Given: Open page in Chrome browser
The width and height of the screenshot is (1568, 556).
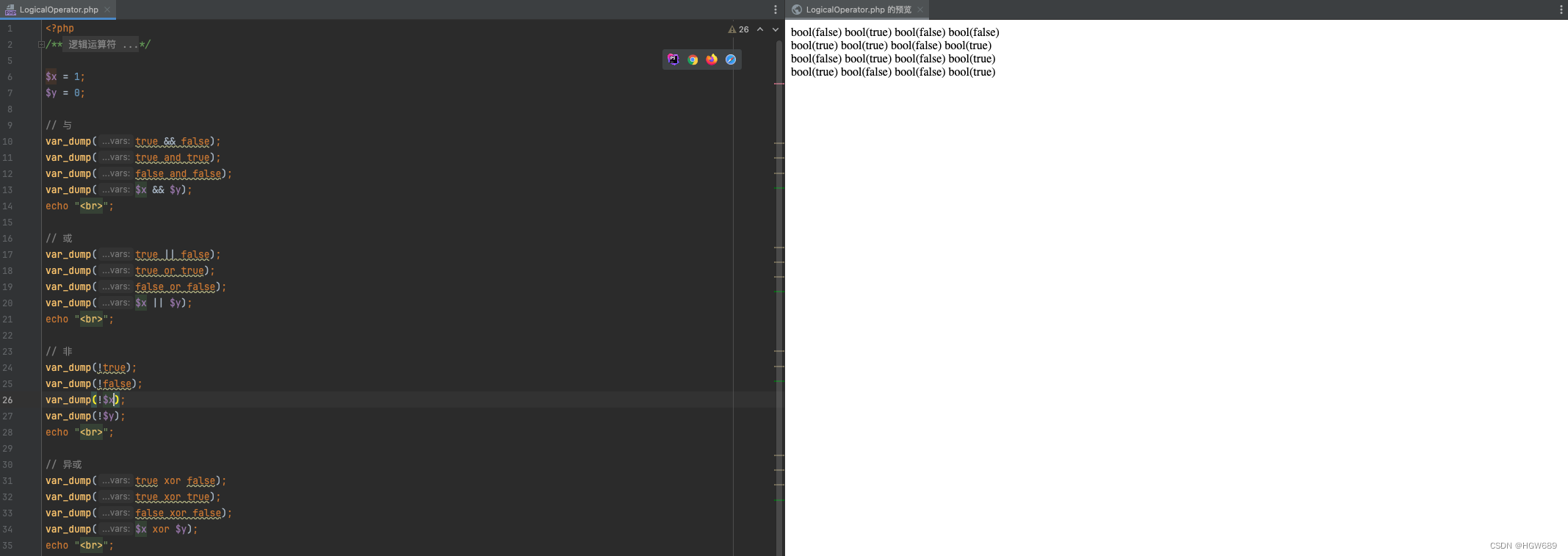Looking at the screenshot, I should pyautogui.click(x=693, y=59).
